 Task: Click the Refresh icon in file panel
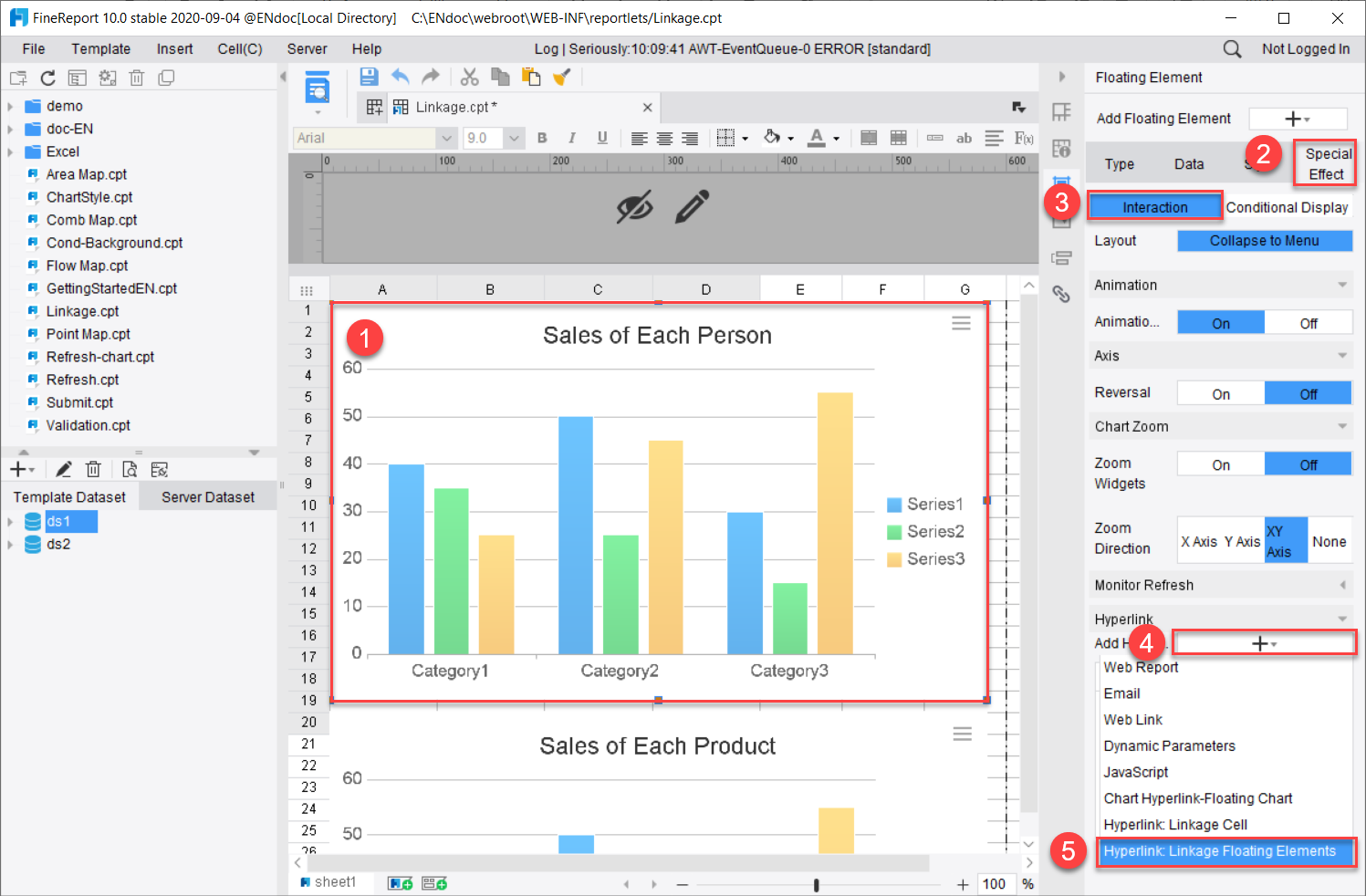pos(48,78)
